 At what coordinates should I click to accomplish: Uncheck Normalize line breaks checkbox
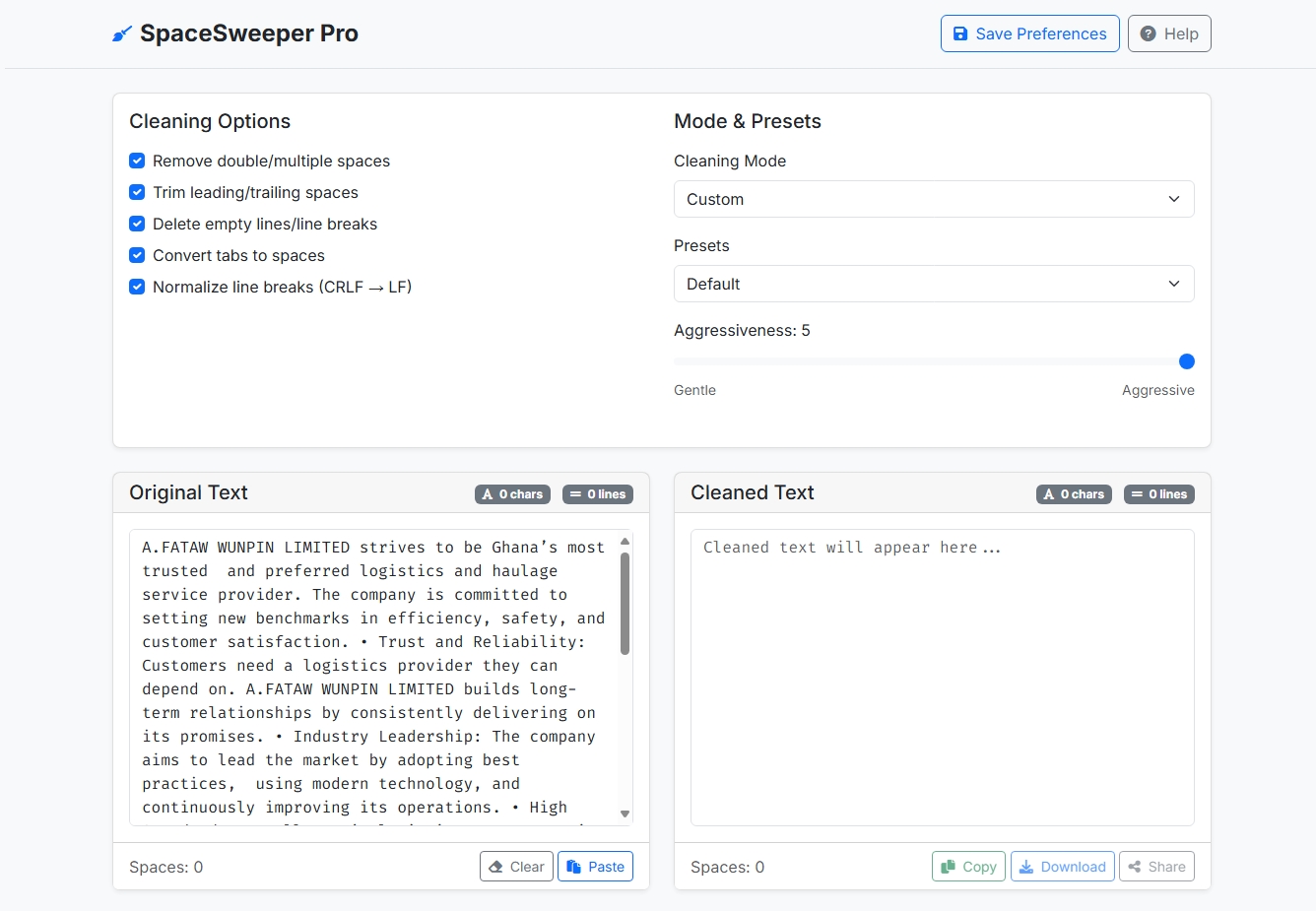tap(137, 287)
